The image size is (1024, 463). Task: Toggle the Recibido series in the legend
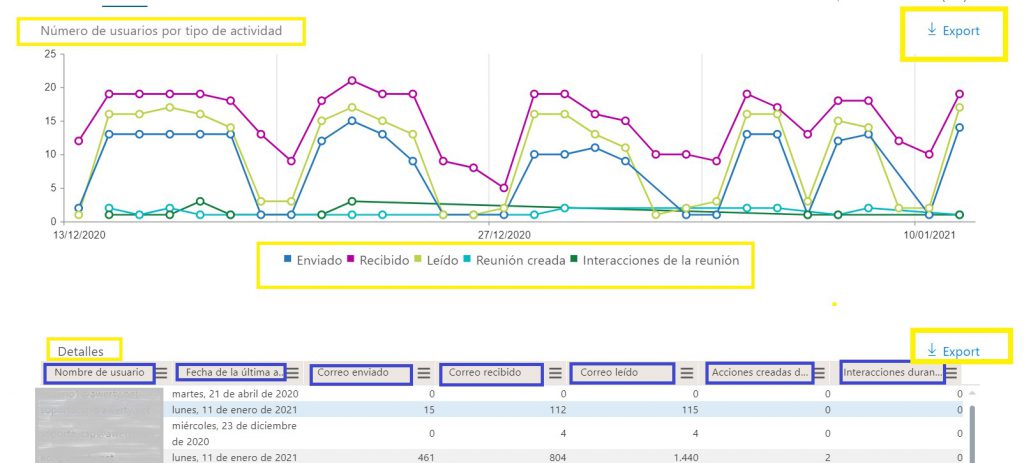click(x=378, y=260)
